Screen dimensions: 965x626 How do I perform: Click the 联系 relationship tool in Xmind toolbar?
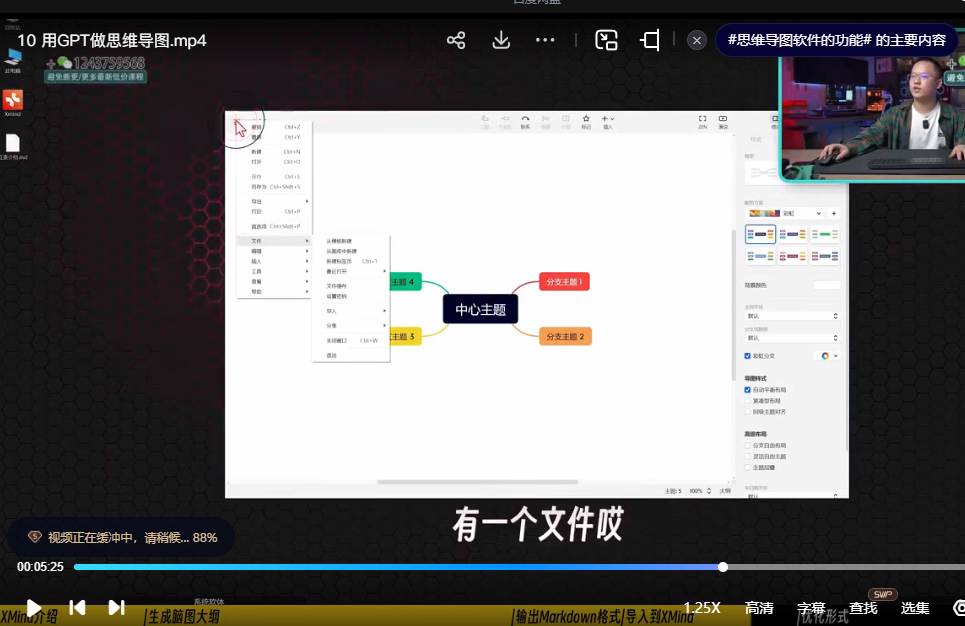point(525,122)
